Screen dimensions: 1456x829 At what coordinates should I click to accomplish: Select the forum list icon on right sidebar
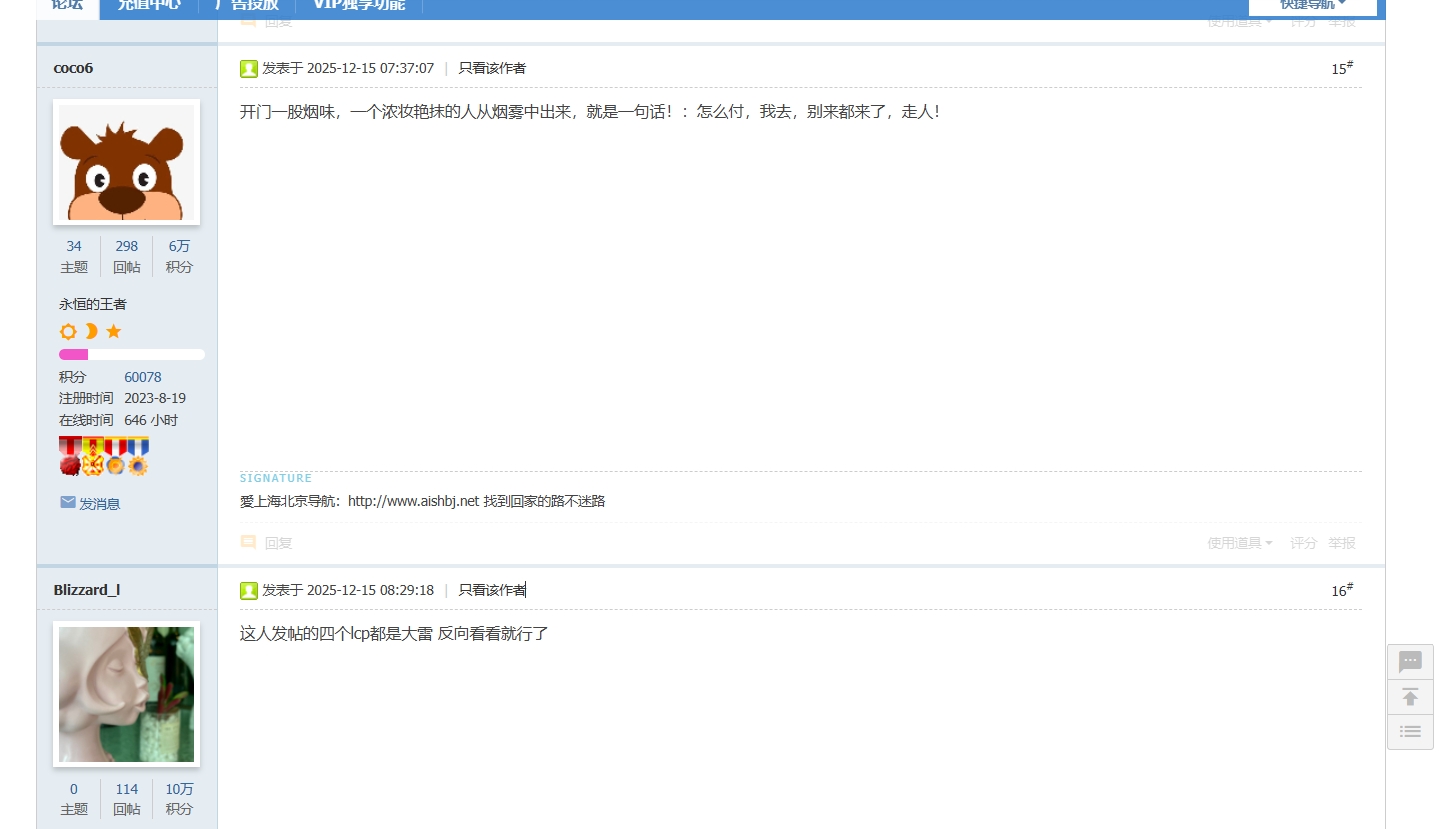(x=1410, y=731)
